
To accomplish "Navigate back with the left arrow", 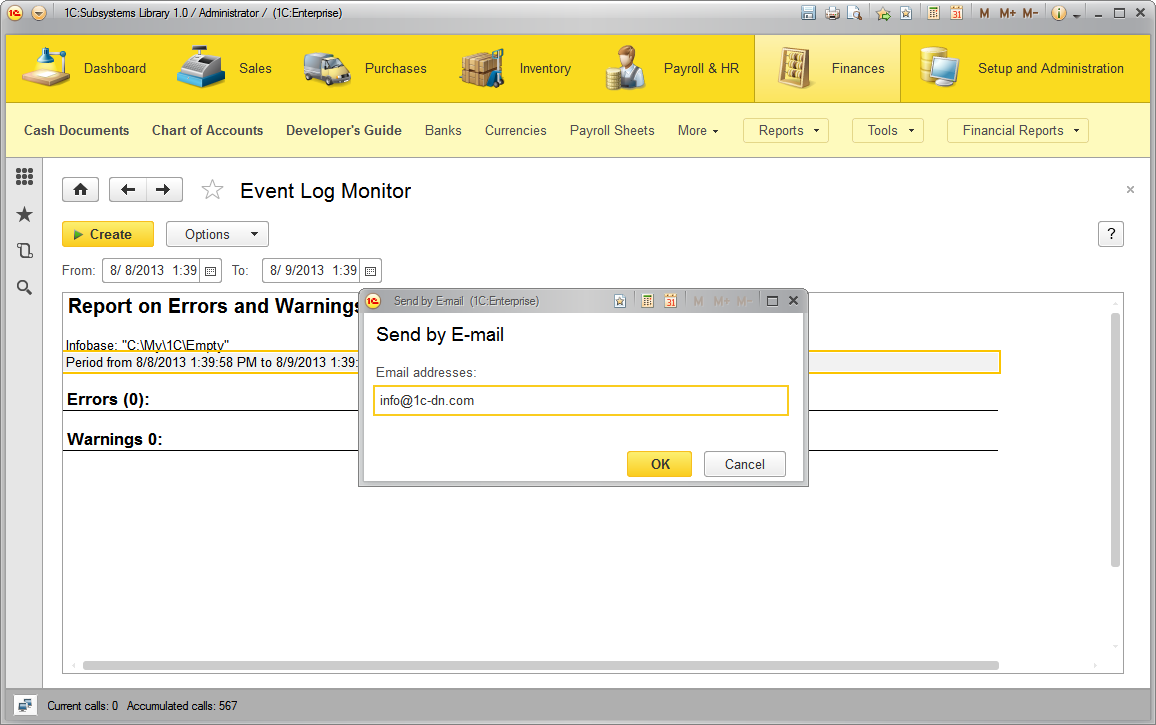I will [x=128, y=190].
